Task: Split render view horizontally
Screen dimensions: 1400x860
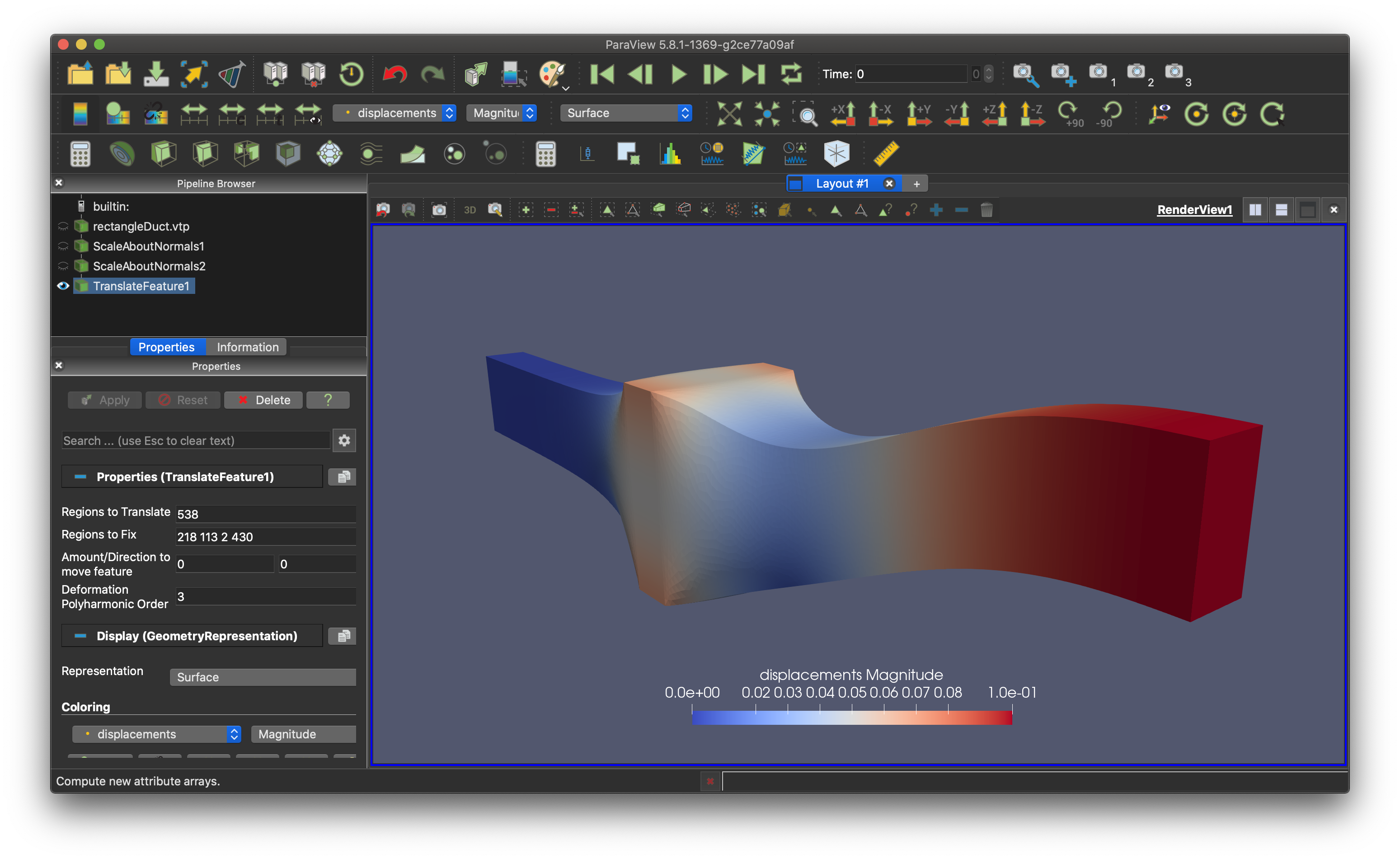Action: pos(1255,210)
